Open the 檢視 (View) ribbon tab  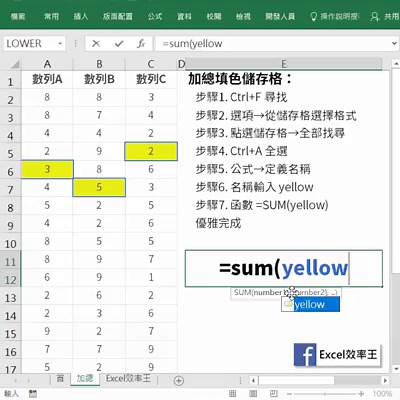(243, 16)
